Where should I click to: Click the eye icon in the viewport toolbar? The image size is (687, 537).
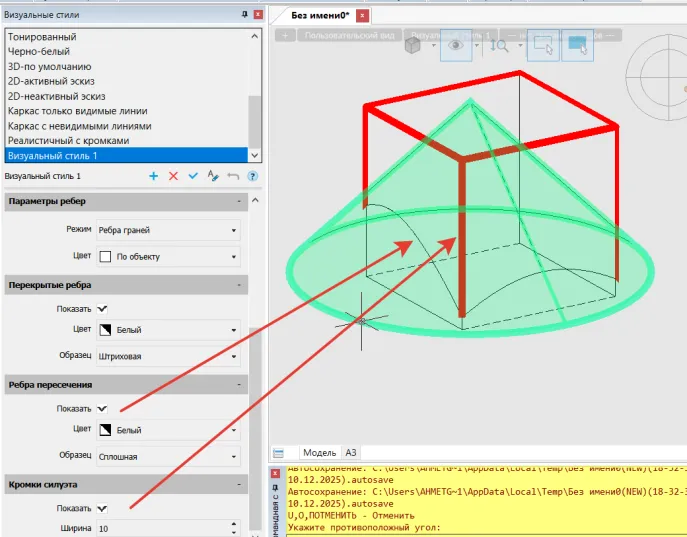(x=456, y=45)
